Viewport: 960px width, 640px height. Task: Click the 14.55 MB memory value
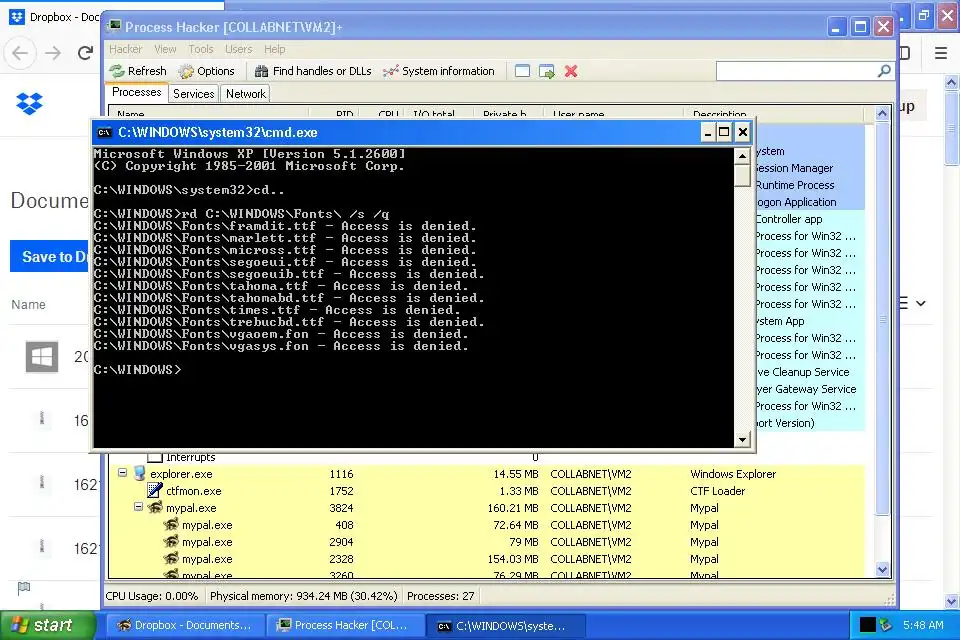[x=516, y=474]
